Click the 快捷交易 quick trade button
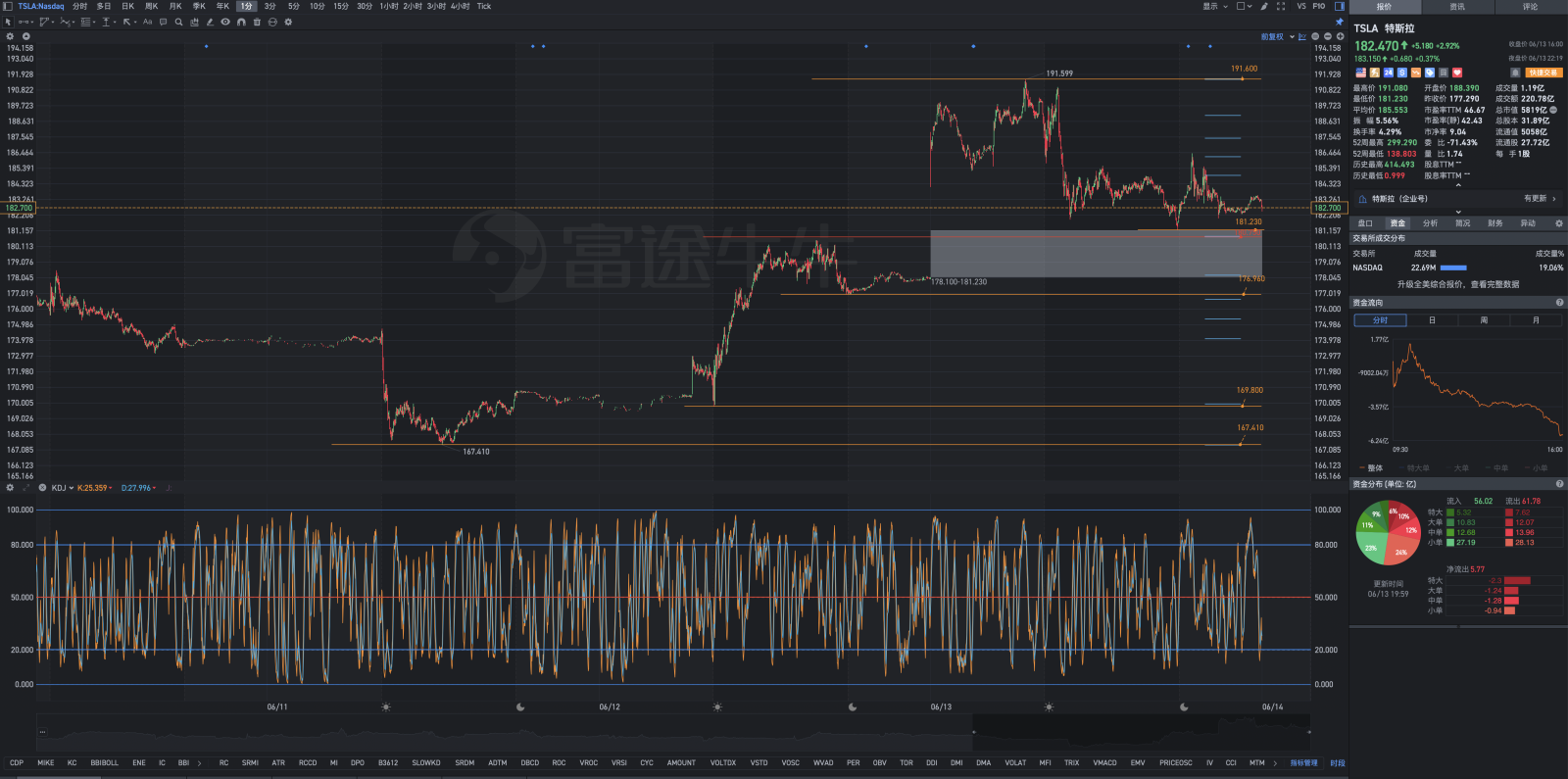The image size is (1568, 779). [1543, 73]
